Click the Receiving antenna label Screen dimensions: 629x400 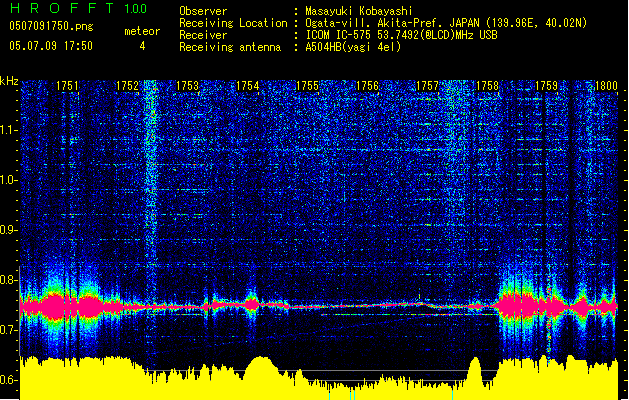pyautogui.click(x=230, y=47)
